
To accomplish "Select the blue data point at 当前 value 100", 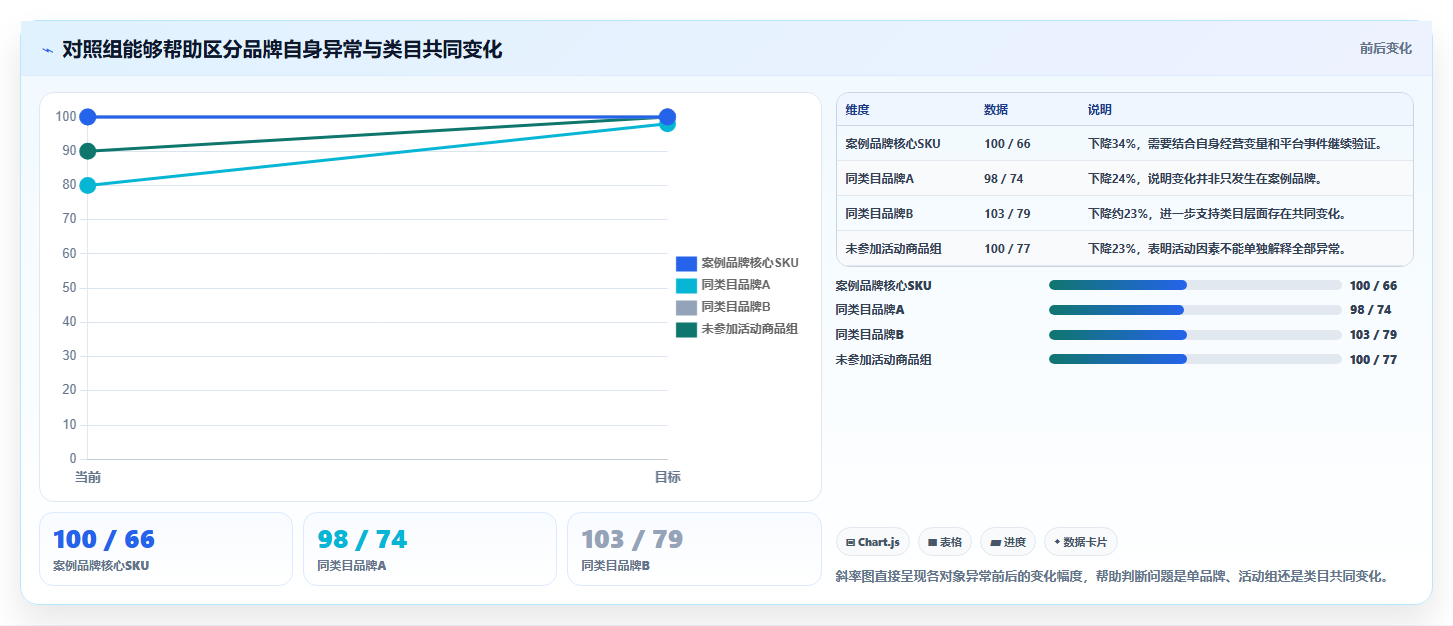I will pyautogui.click(x=88, y=117).
